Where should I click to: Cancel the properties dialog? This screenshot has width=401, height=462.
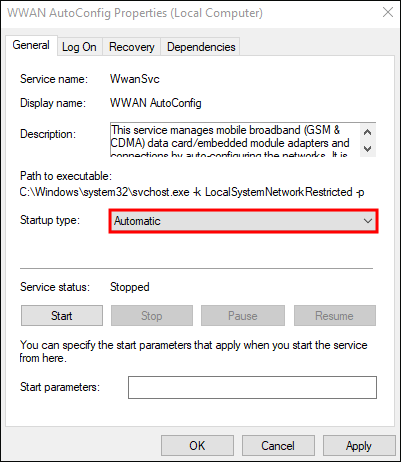point(278,446)
